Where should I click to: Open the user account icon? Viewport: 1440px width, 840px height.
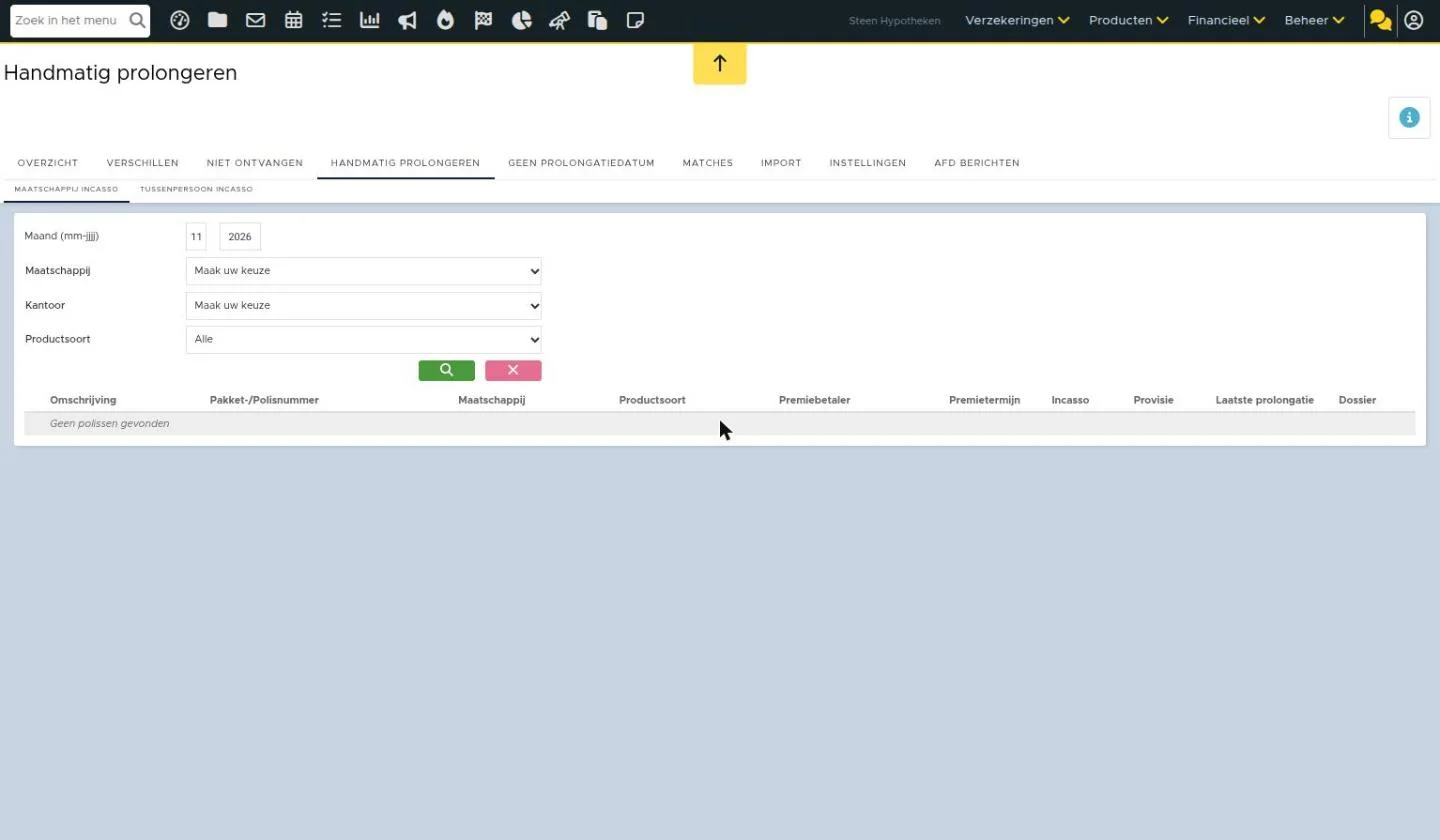1414,20
